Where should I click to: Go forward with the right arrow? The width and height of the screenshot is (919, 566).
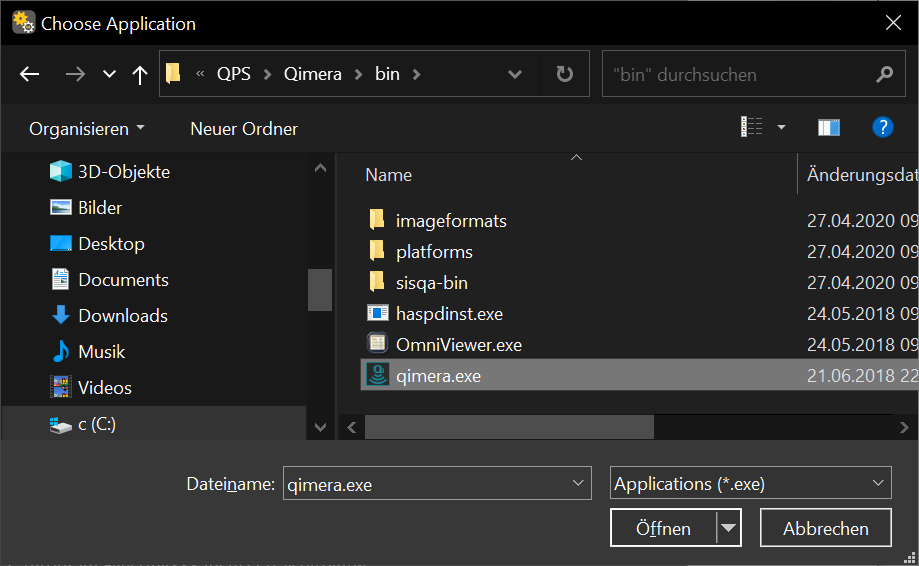tap(75, 74)
